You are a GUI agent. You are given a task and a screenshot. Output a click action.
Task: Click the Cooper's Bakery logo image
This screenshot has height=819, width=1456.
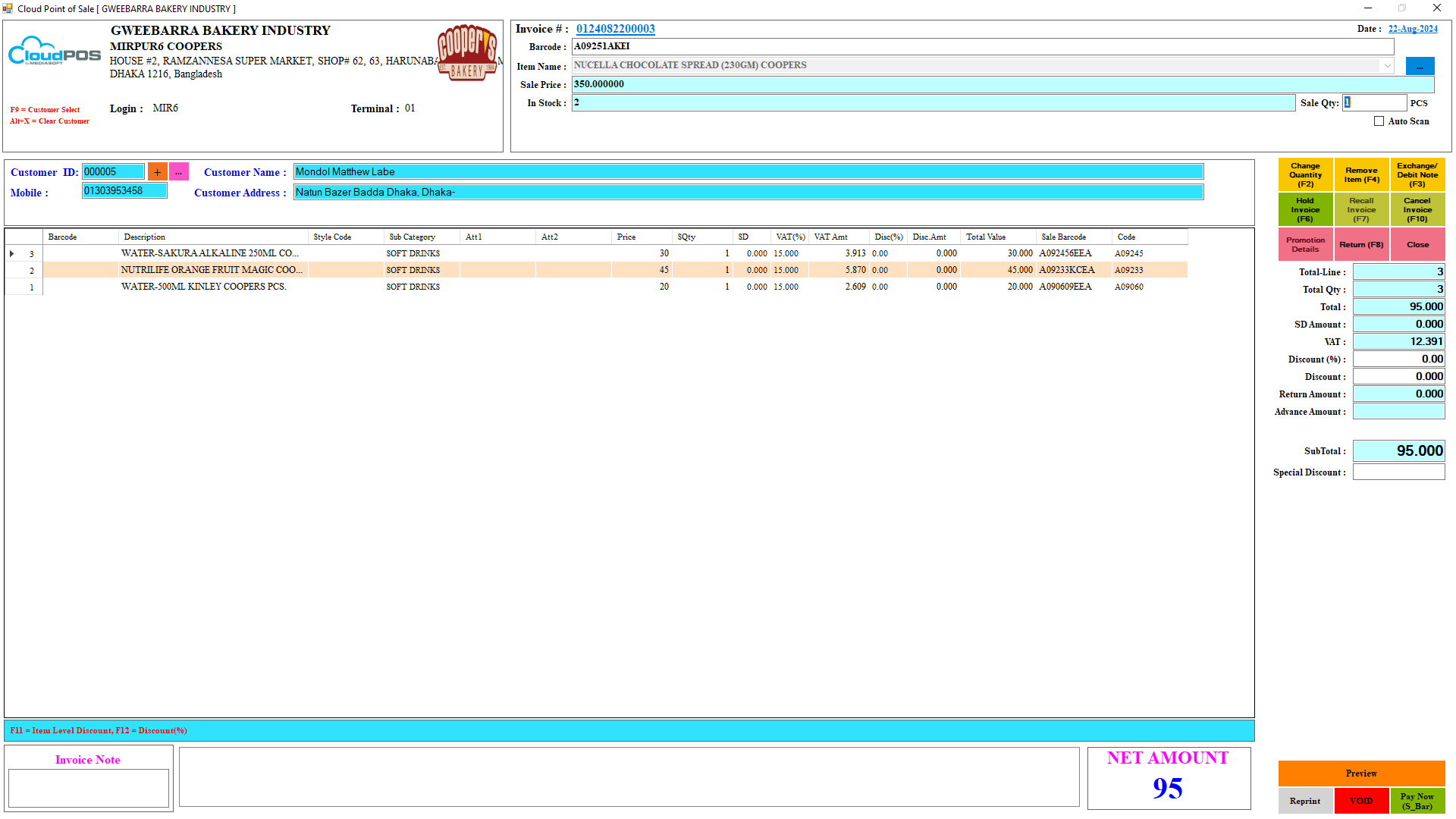tap(466, 52)
